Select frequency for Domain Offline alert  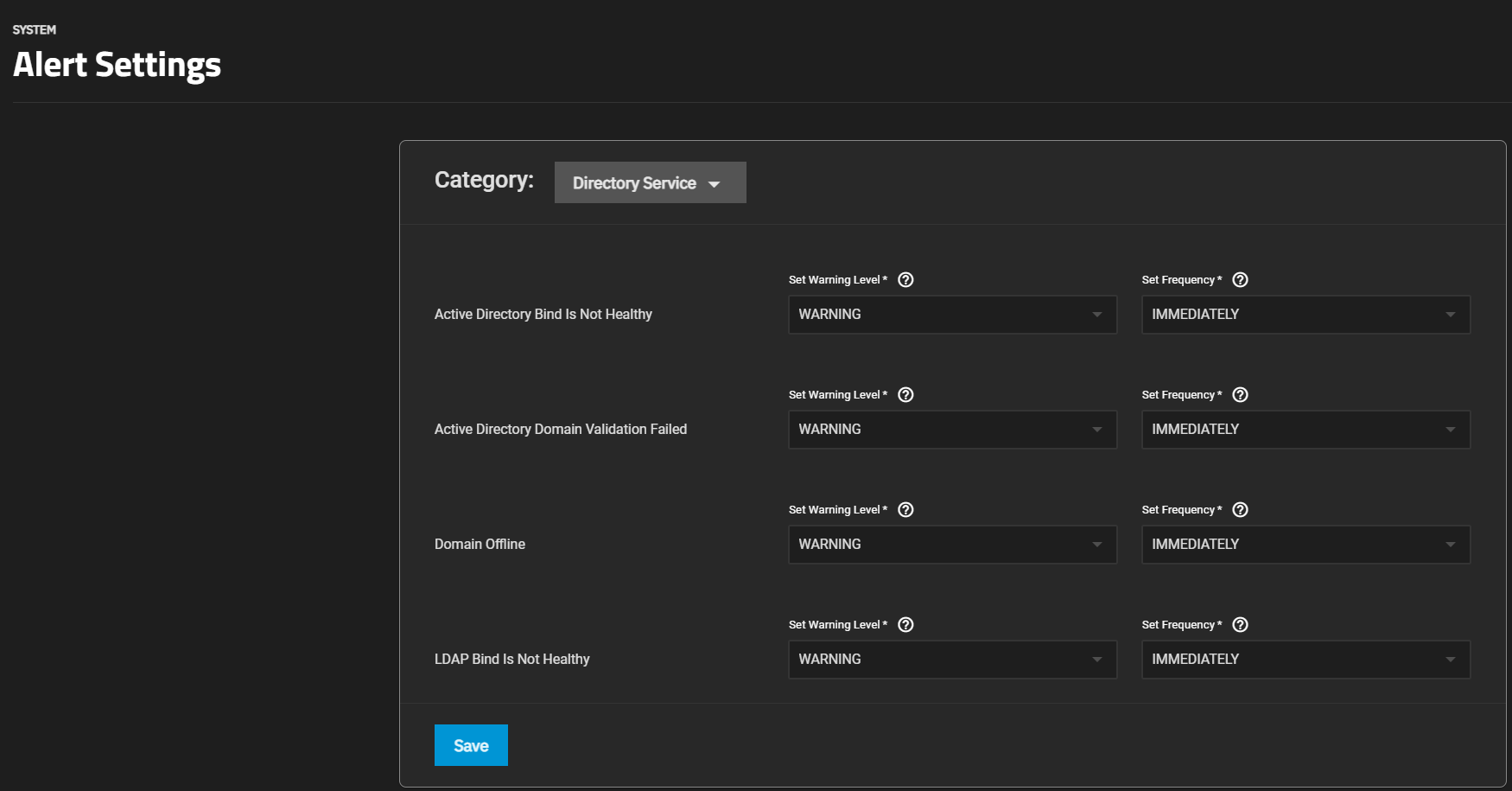point(1305,545)
